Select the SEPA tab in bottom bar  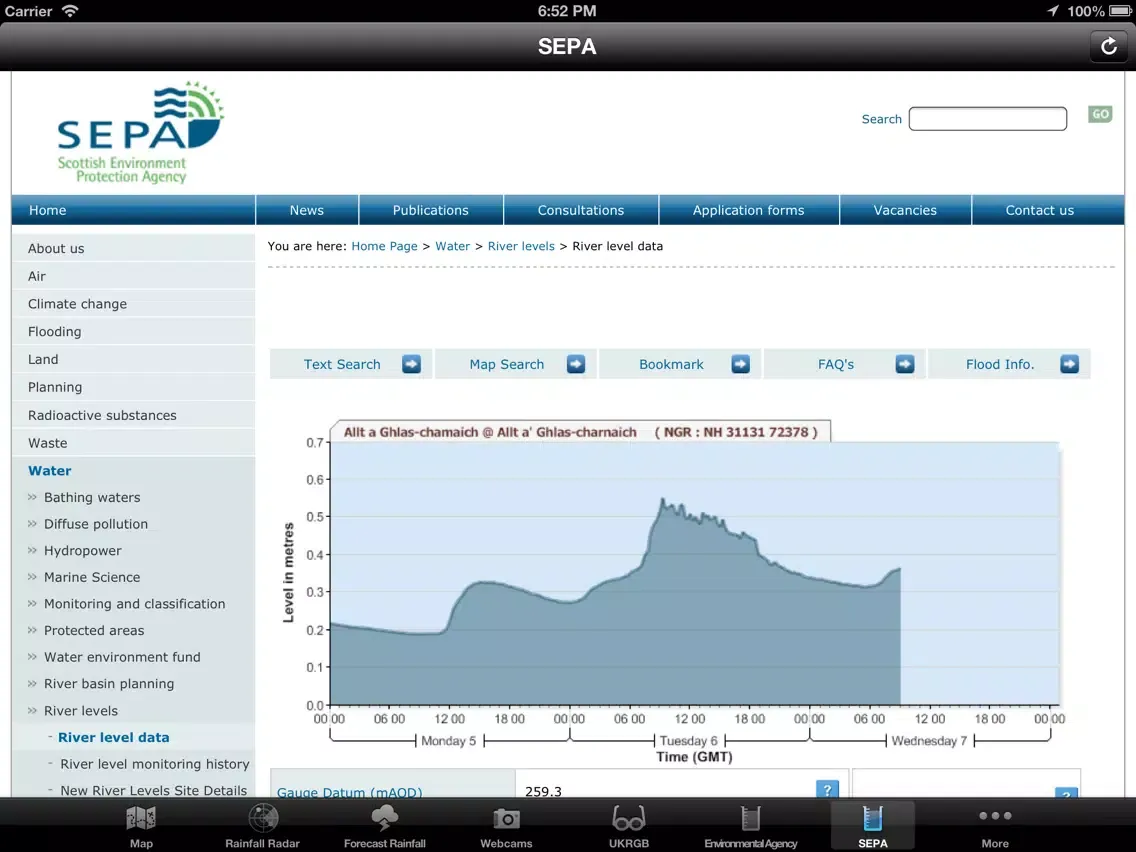[872, 826]
